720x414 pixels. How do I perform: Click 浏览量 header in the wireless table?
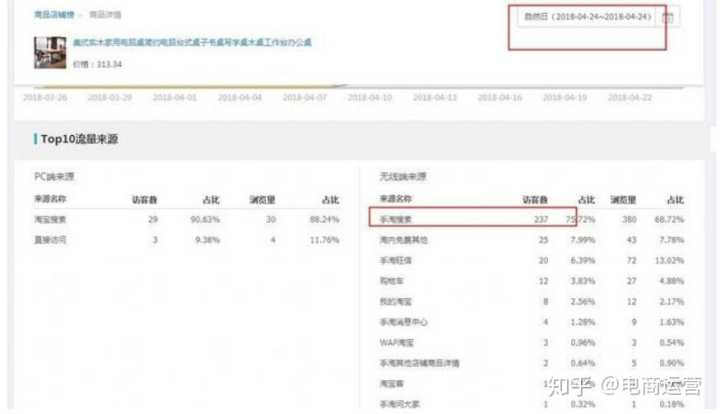pos(623,200)
